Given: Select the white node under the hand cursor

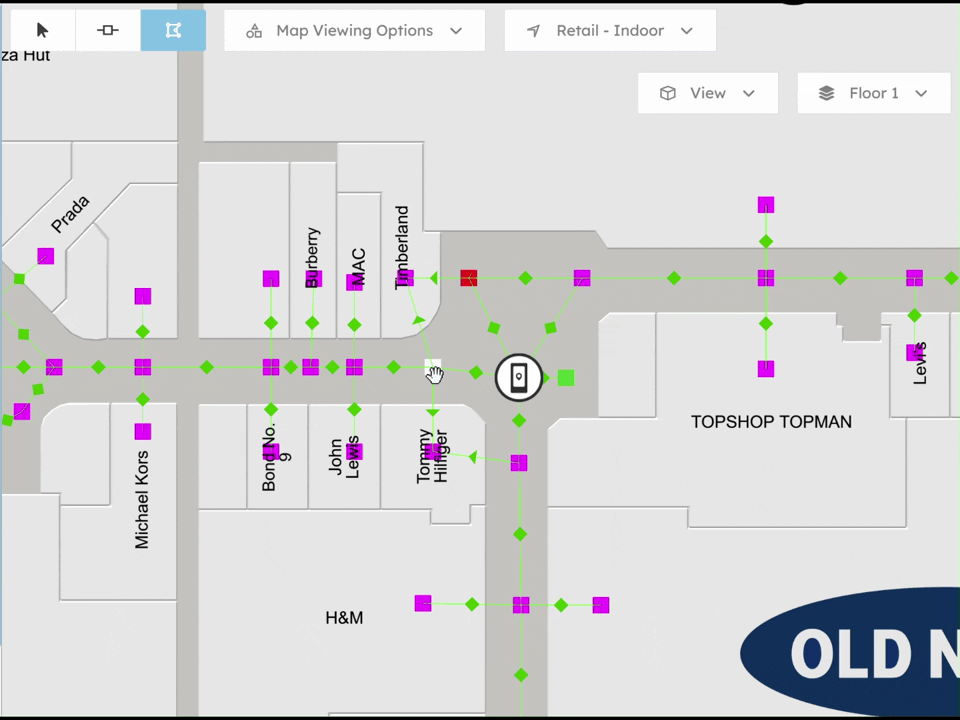Looking at the screenshot, I should coord(432,366).
